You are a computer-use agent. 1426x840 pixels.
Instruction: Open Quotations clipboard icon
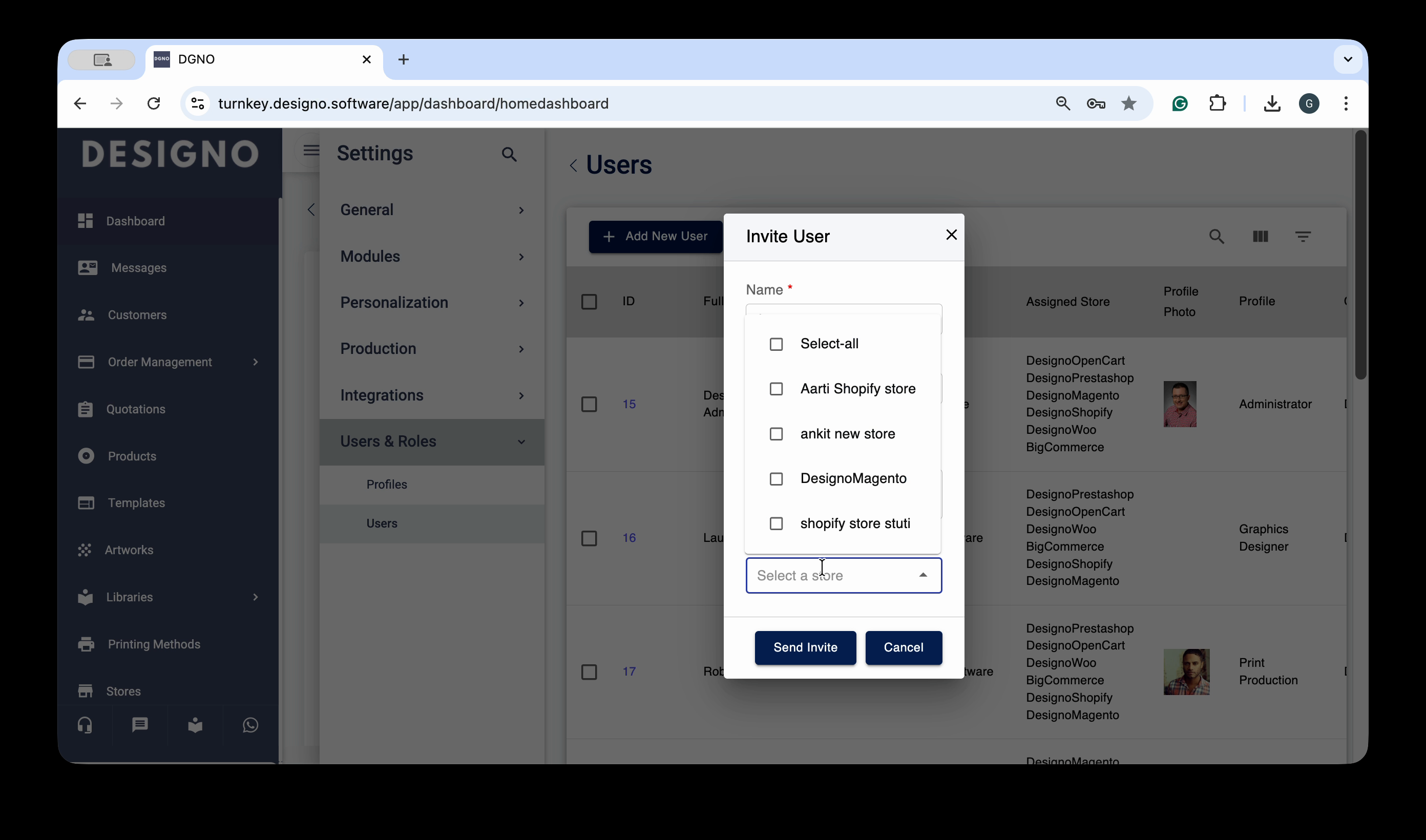[x=86, y=409]
